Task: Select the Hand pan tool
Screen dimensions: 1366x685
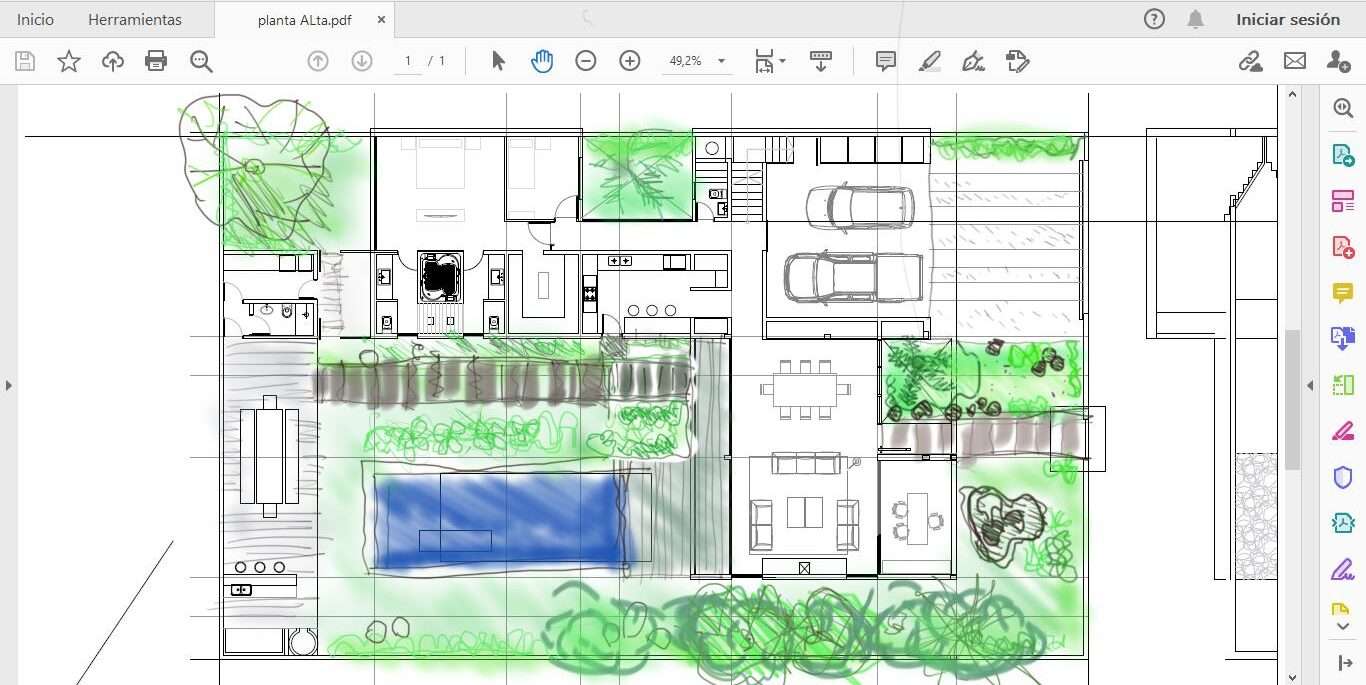Action: tap(541, 61)
